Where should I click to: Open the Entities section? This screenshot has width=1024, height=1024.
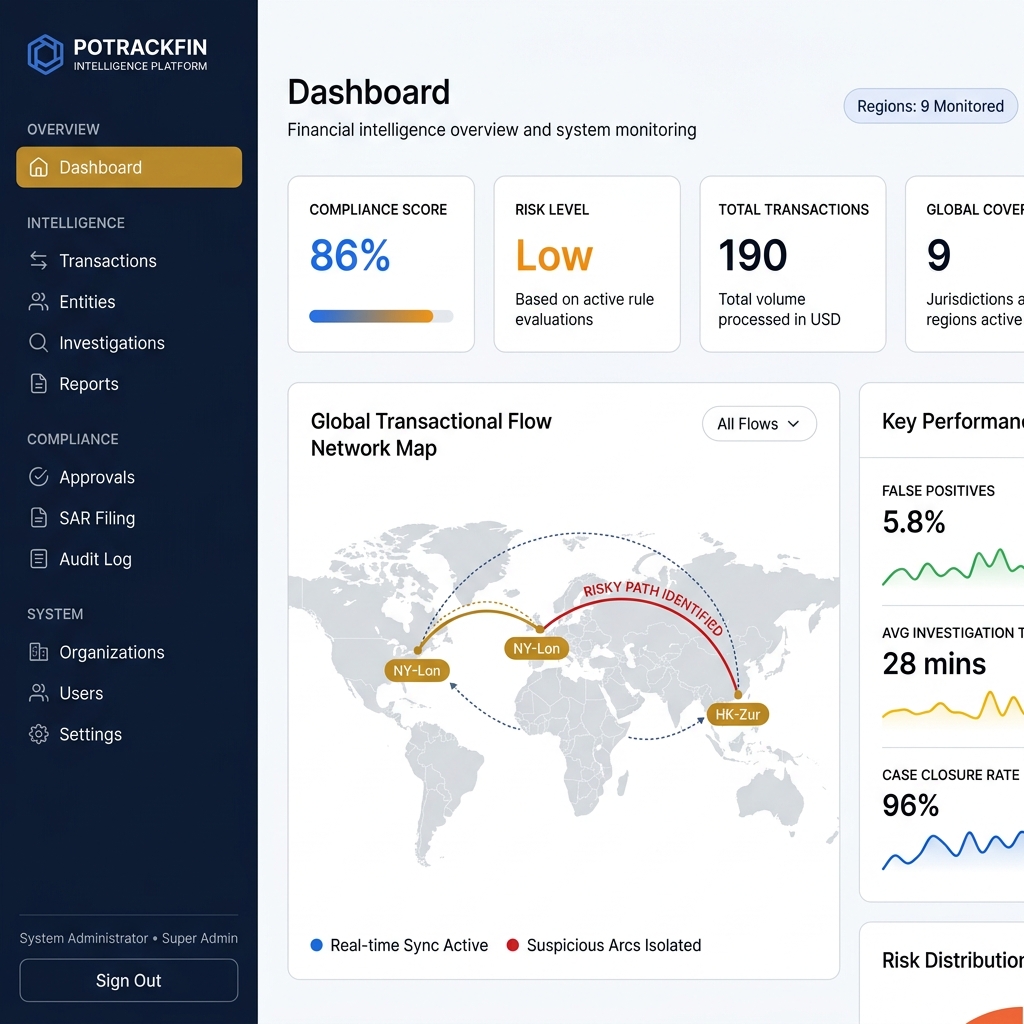[129, 302]
